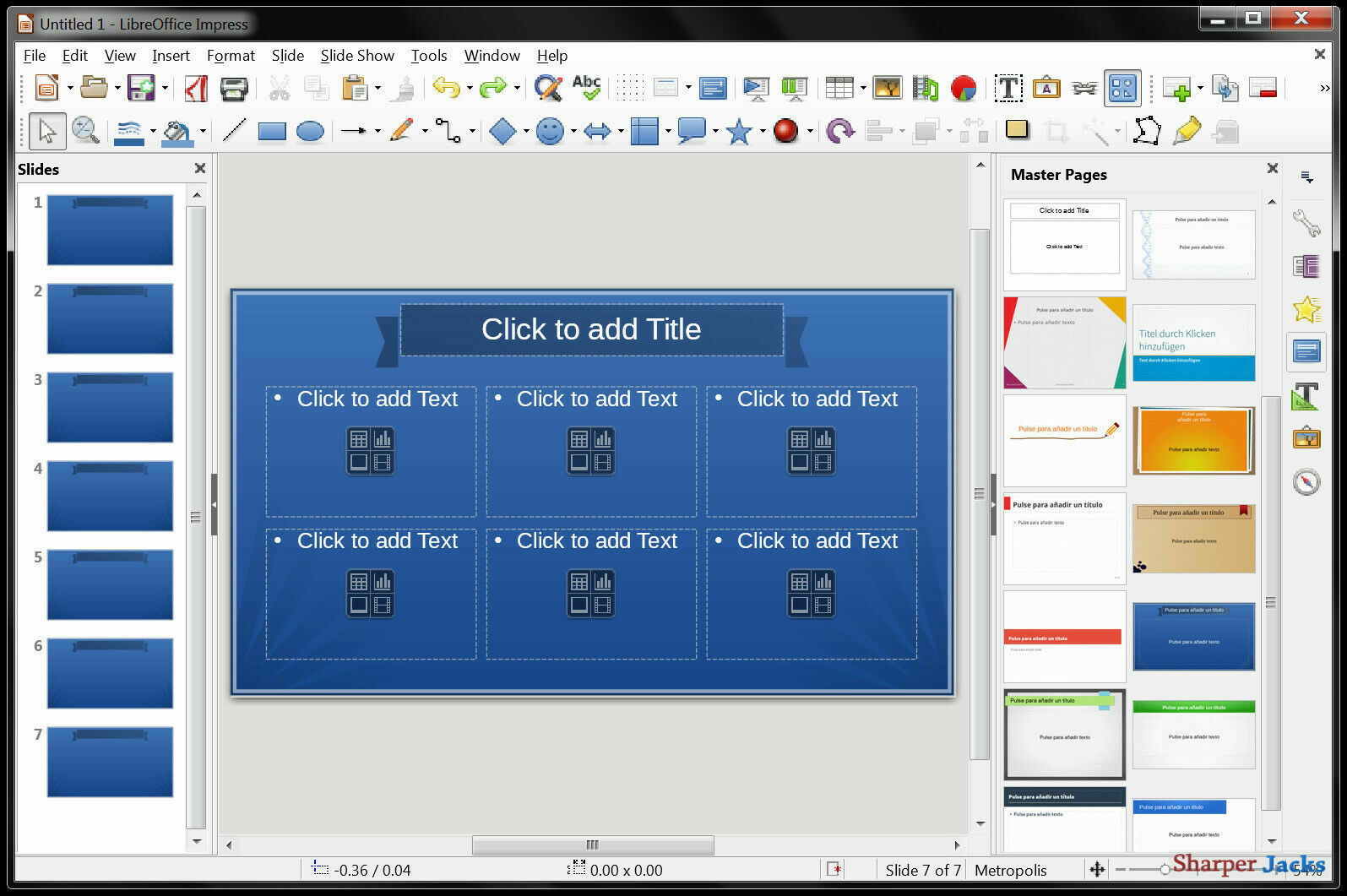Open the Navigator compass sidebar icon
The height and width of the screenshot is (896, 1347).
tap(1306, 481)
